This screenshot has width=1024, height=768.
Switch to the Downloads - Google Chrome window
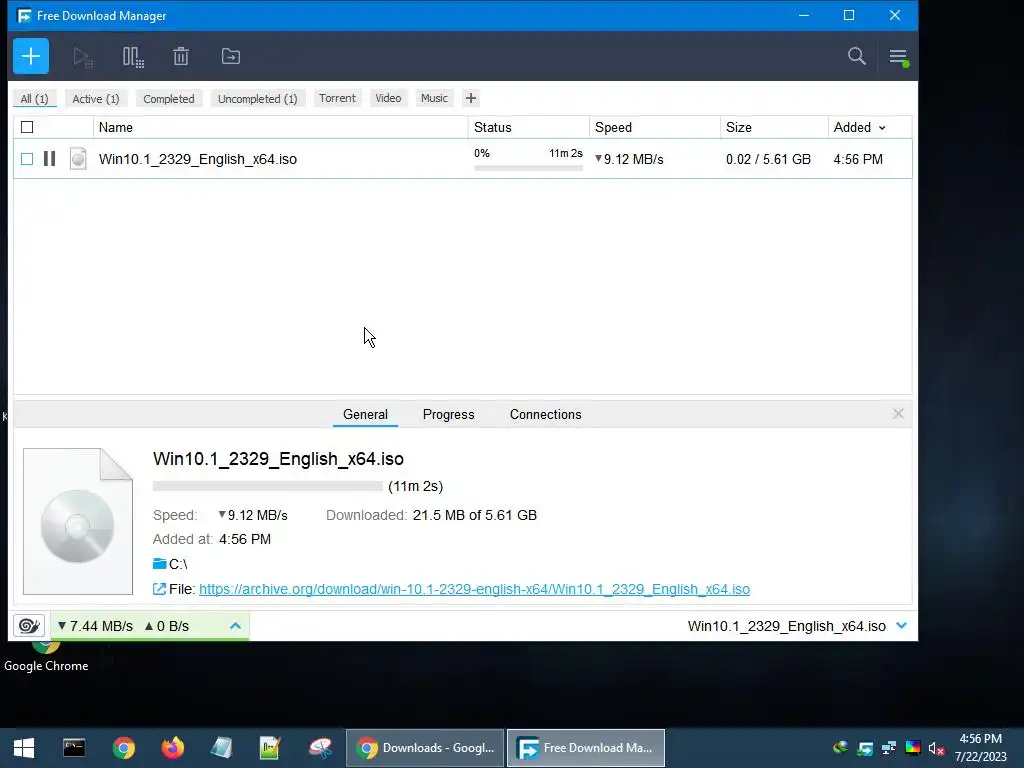424,748
